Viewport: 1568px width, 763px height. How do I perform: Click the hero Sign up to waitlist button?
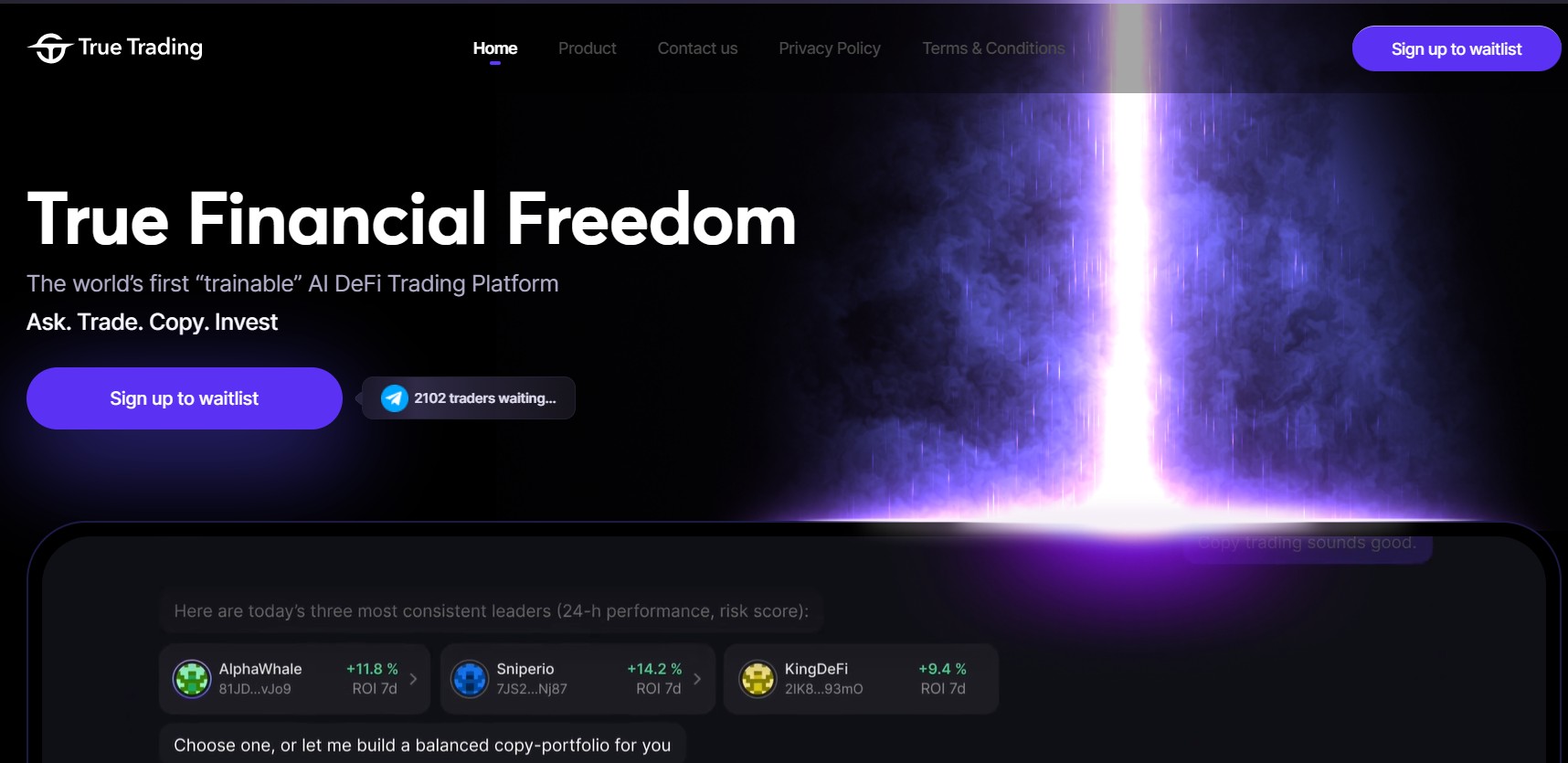pyautogui.click(x=185, y=398)
